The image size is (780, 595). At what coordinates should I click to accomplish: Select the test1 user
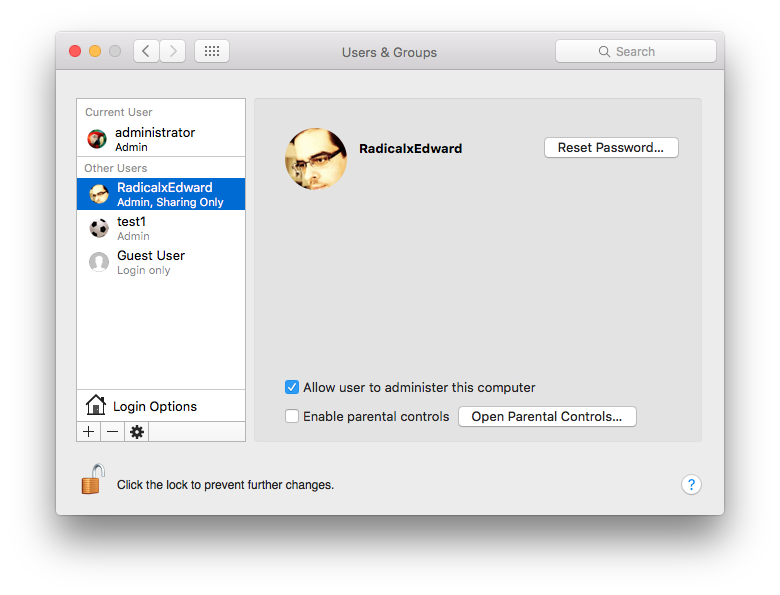[161, 228]
